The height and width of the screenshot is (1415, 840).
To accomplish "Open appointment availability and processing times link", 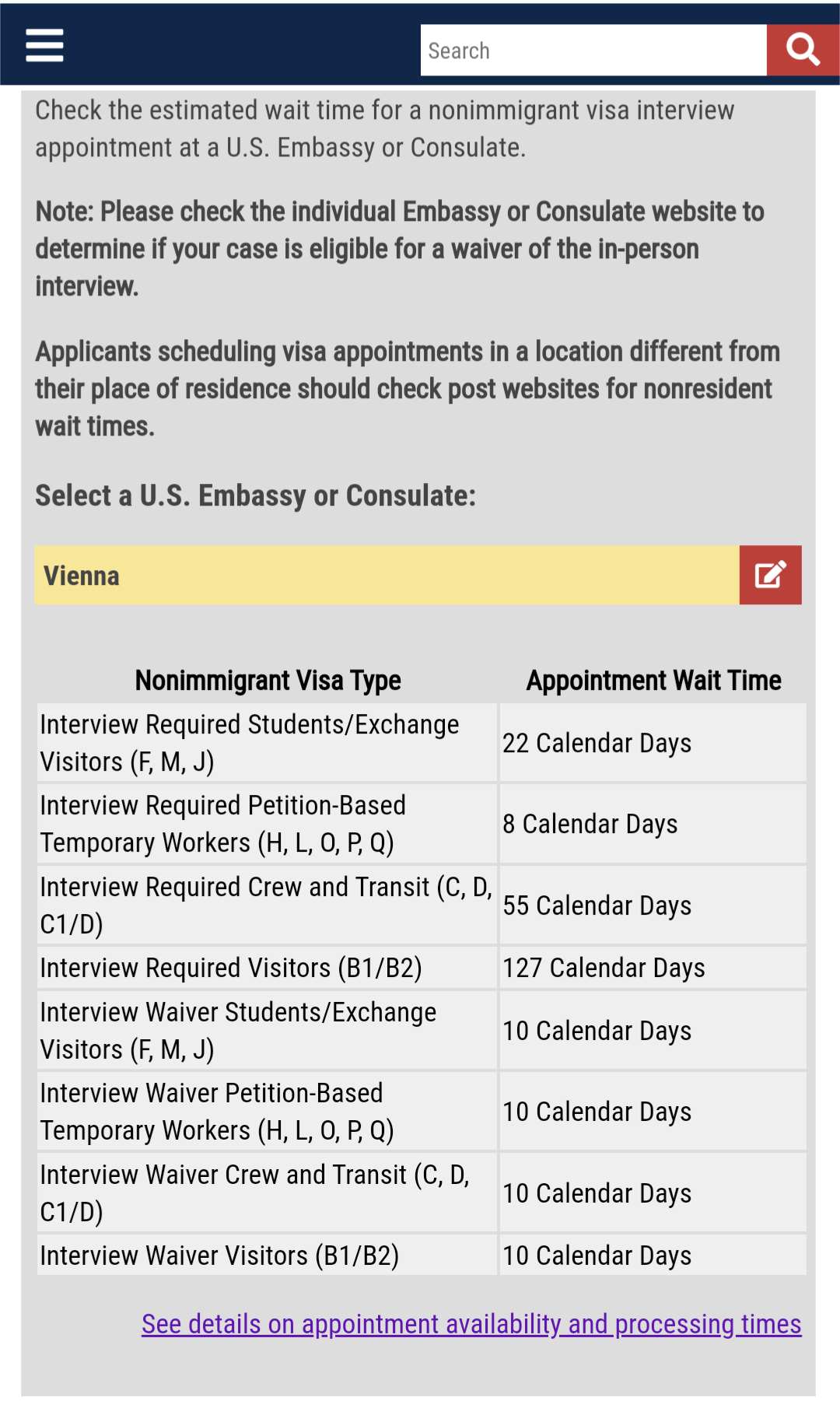I will click(471, 1324).
